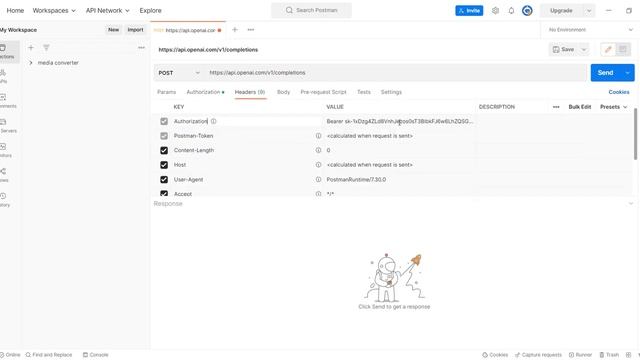
Task: Click info icon in Postman-Token row
Action: coord(318,136)
